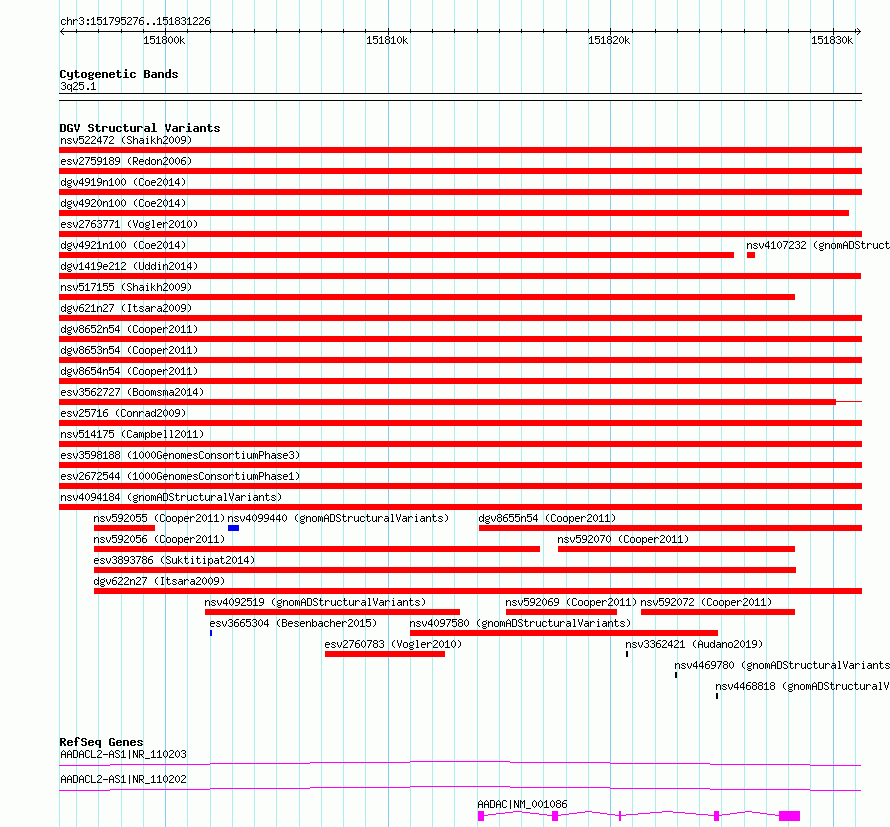
Task: Click the chr3:151795276..151831226 coordinate label
Action: coord(135,22)
